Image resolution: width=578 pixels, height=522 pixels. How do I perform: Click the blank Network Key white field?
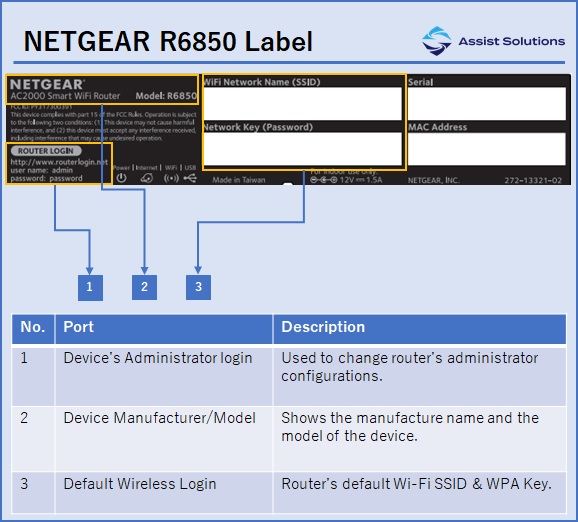302,149
